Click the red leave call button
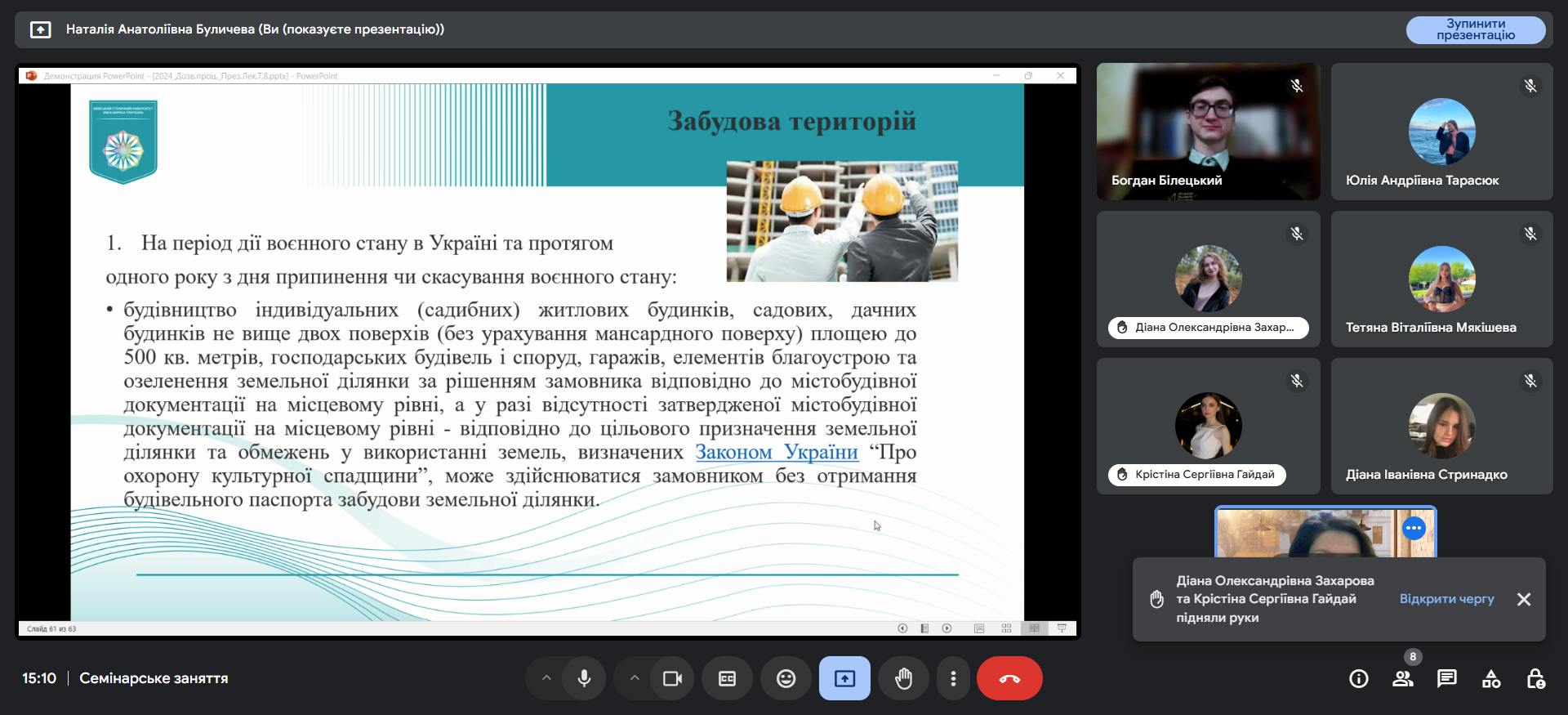Image resolution: width=1568 pixels, height=715 pixels. pyautogui.click(x=1009, y=678)
